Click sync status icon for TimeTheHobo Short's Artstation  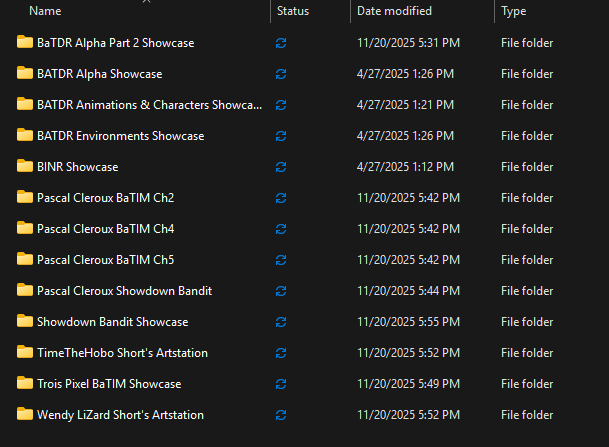point(281,353)
